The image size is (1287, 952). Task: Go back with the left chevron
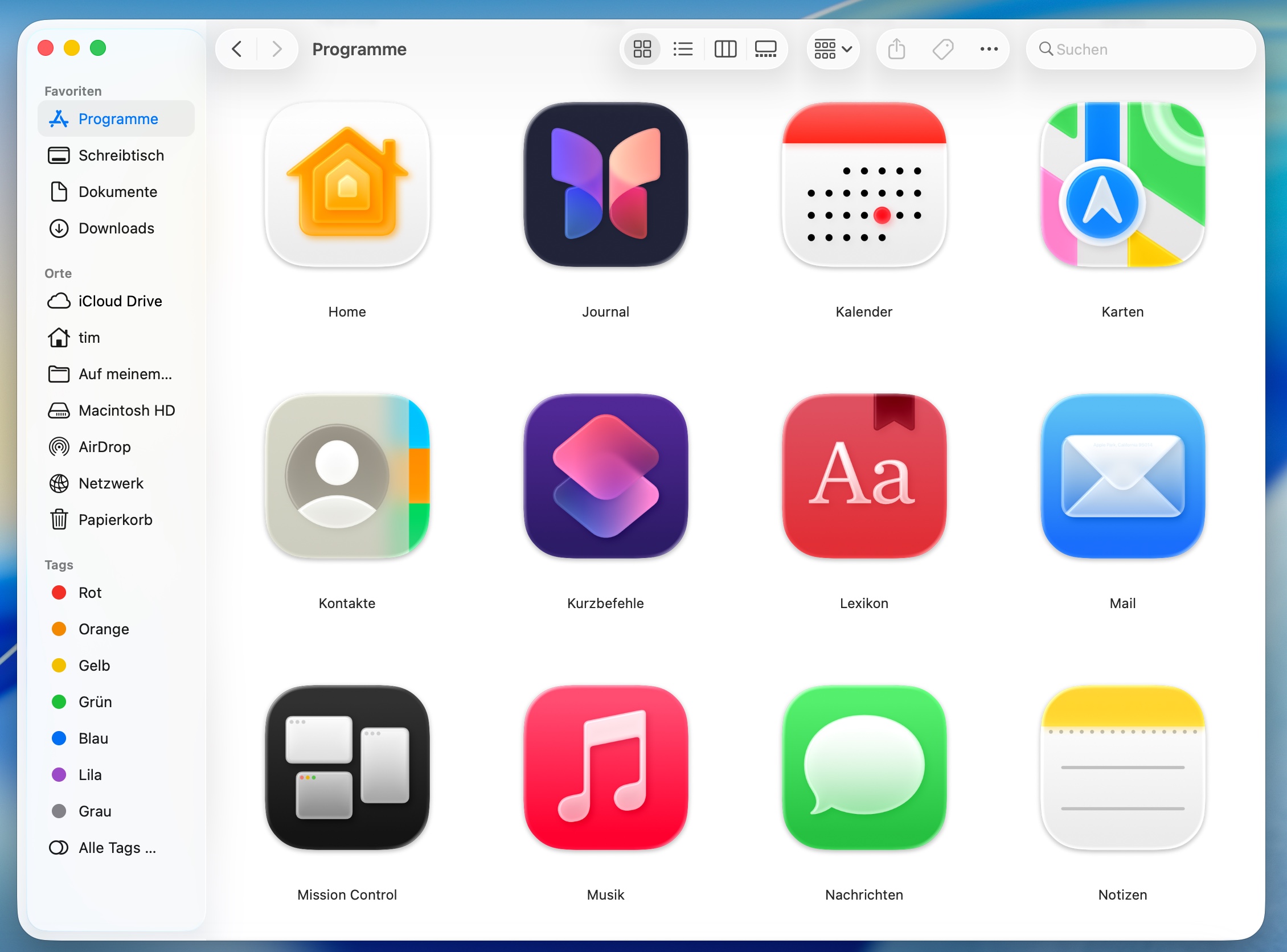point(236,49)
